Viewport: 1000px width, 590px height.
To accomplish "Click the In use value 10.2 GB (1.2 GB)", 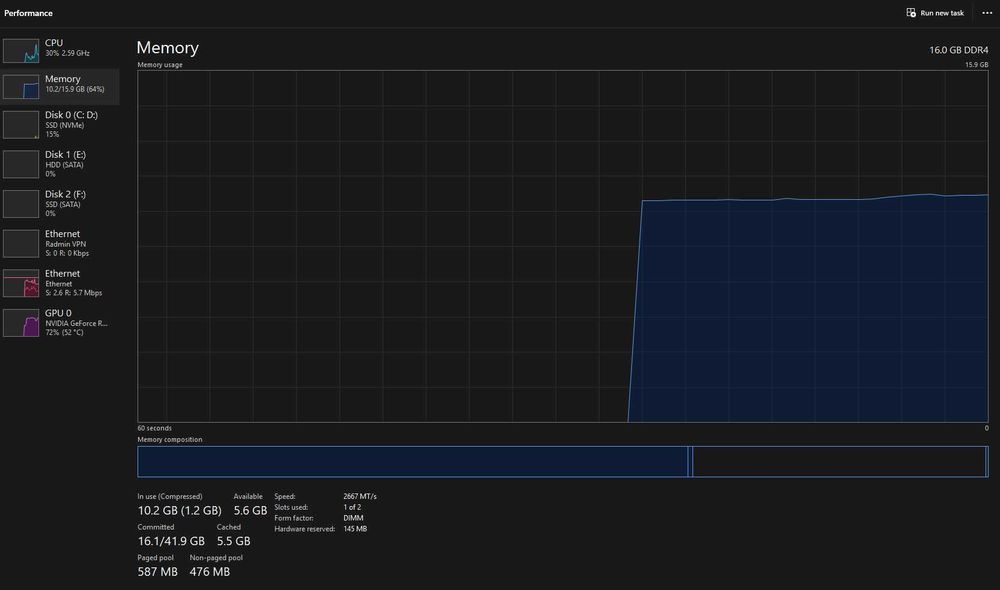I will tap(179, 510).
